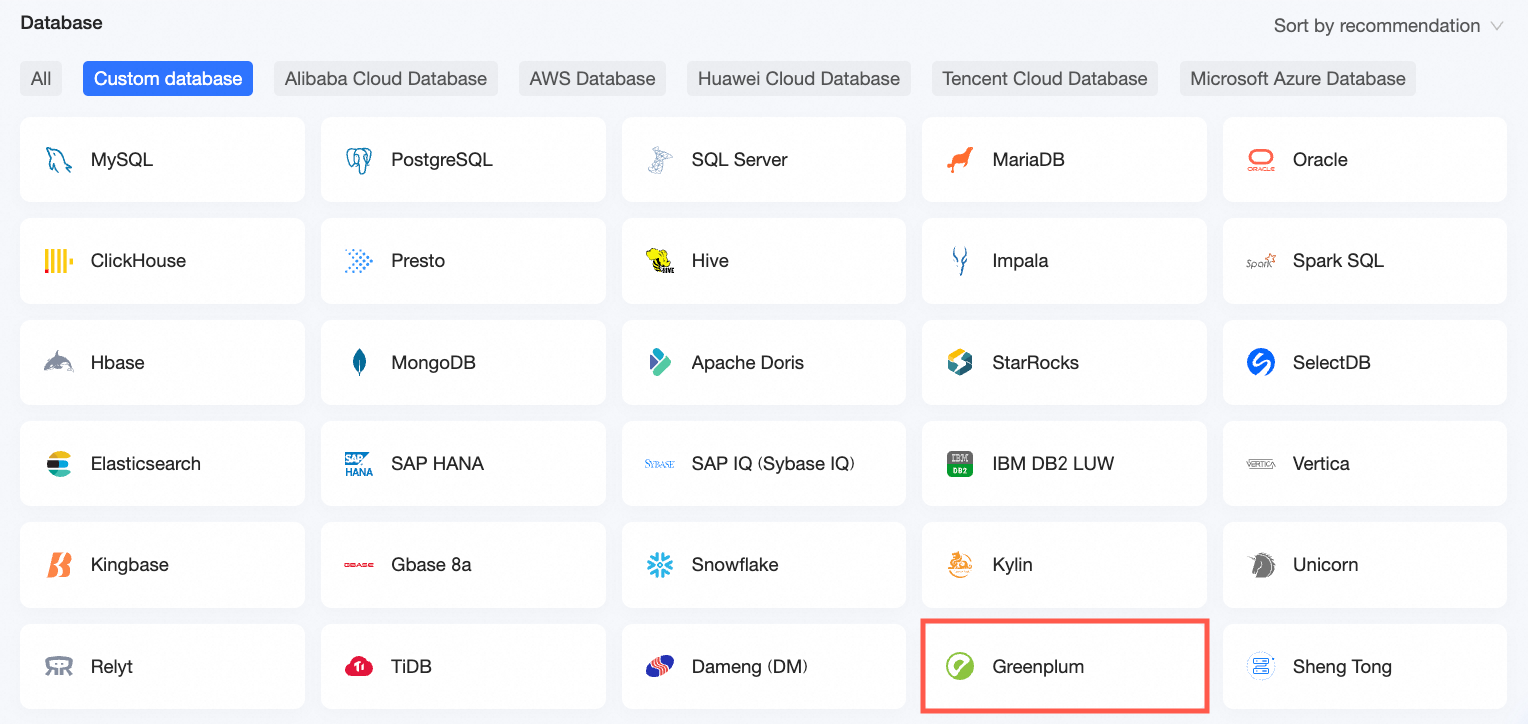Choose the ClickHouse label text
Image resolution: width=1528 pixels, height=724 pixels.
pos(138,261)
